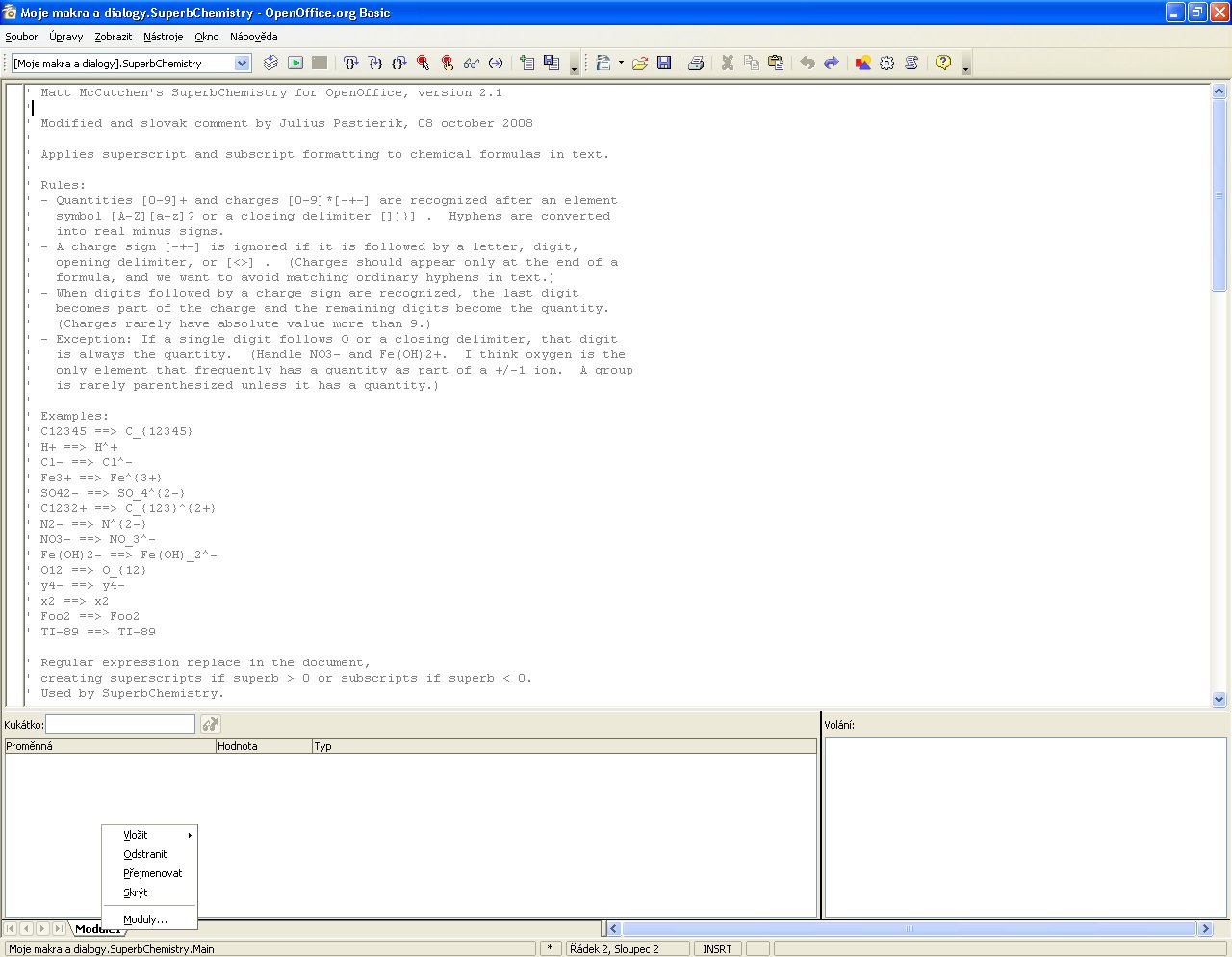
Task: Save with the floppy disk icon
Action: coord(664,63)
